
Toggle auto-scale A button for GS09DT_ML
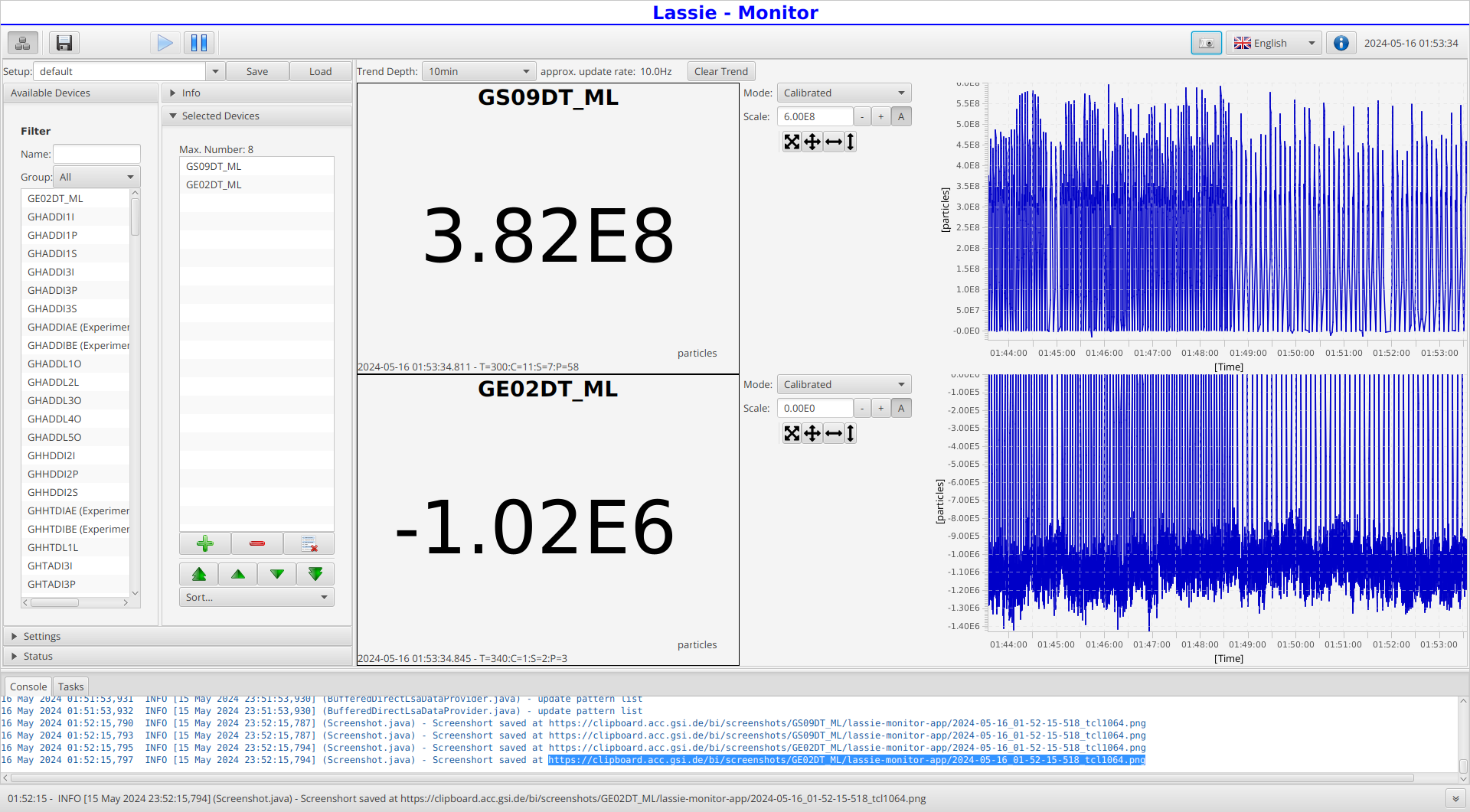[901, 116]
